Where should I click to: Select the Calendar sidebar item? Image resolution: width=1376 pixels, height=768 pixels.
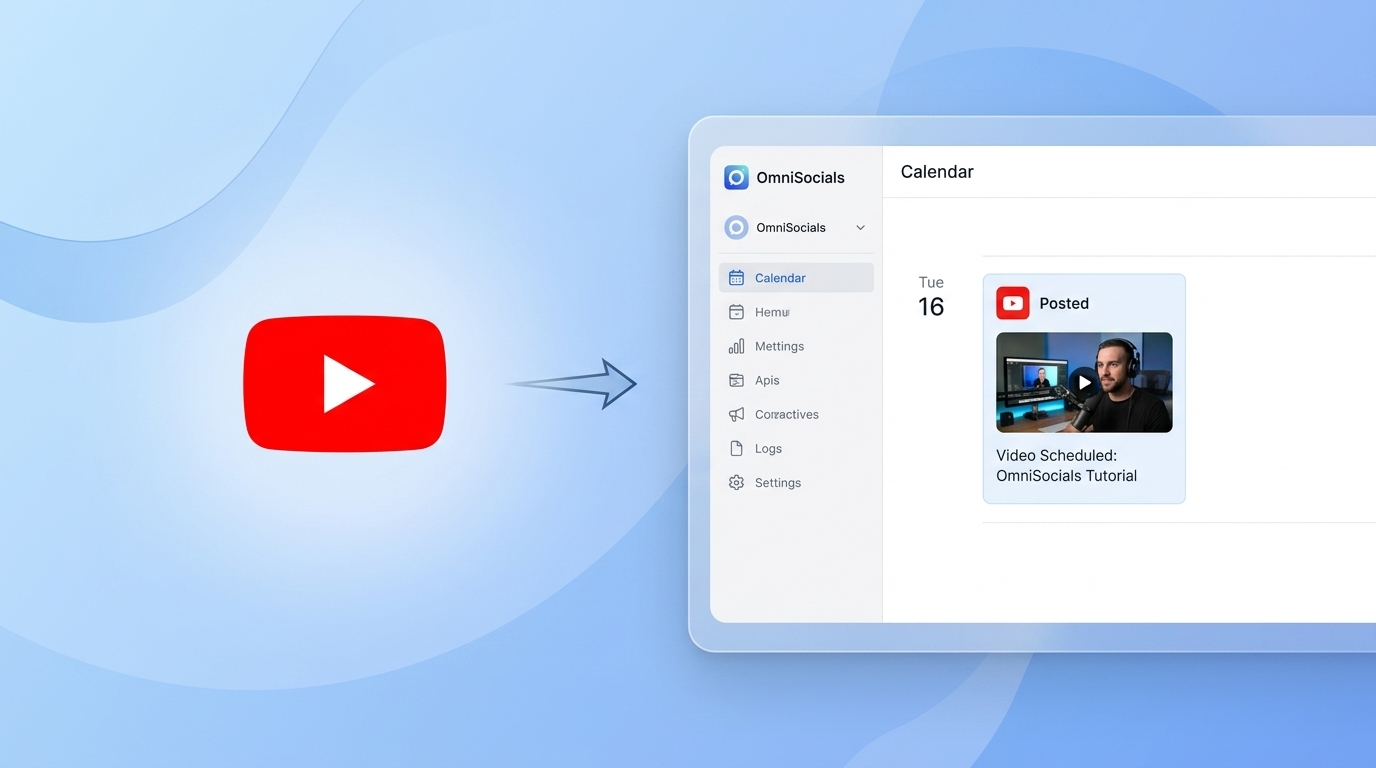(796, 278)
